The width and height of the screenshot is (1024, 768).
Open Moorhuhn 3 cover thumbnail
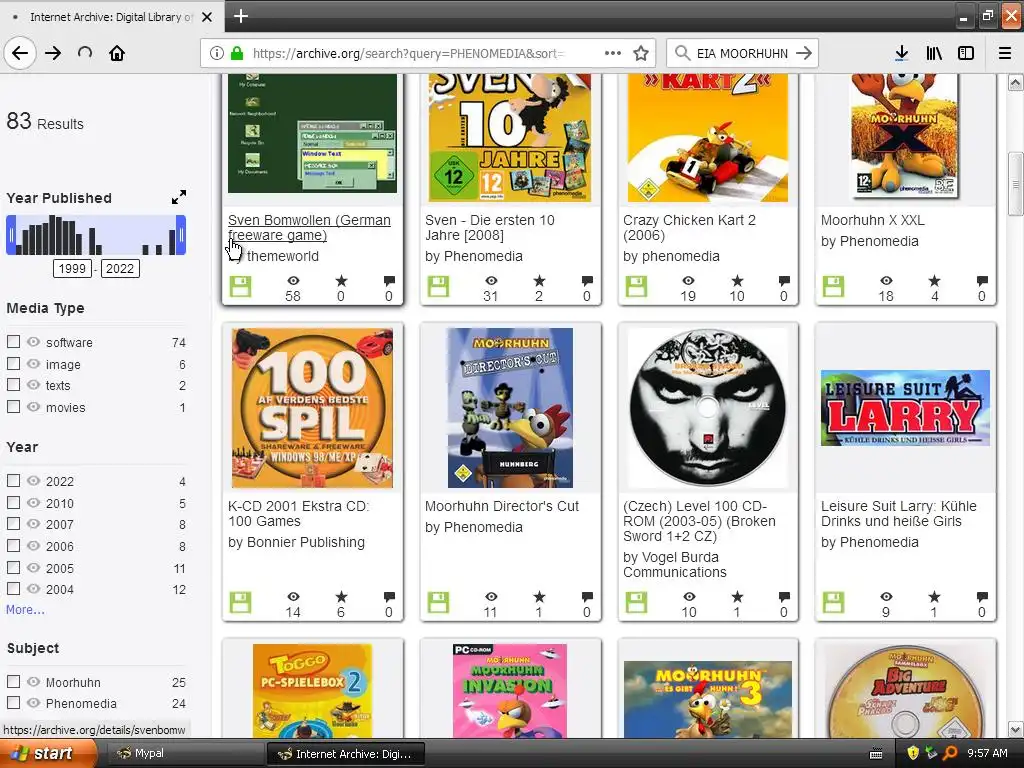tap(708, 699)
